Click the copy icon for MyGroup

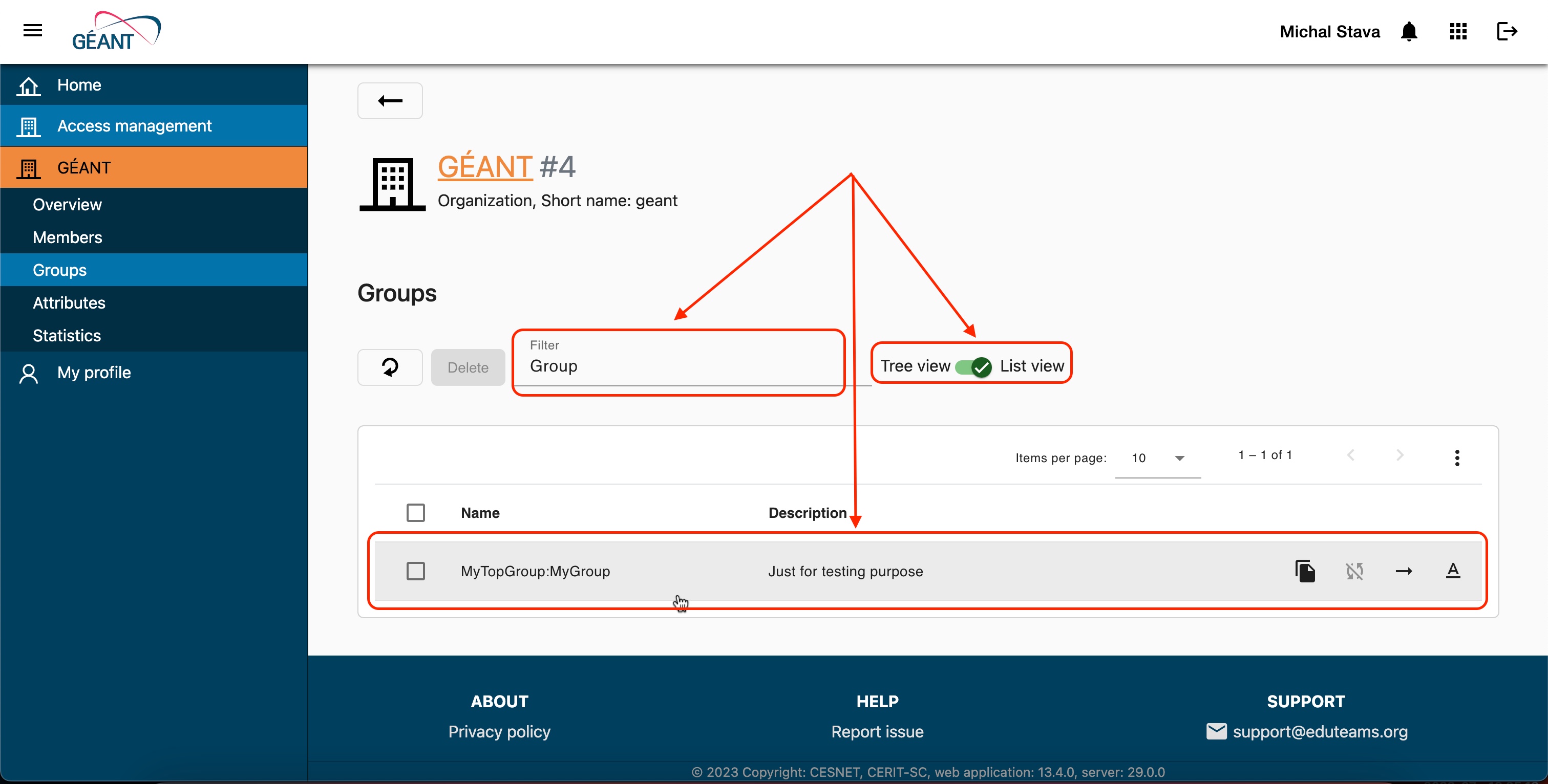click(1305, 571)
